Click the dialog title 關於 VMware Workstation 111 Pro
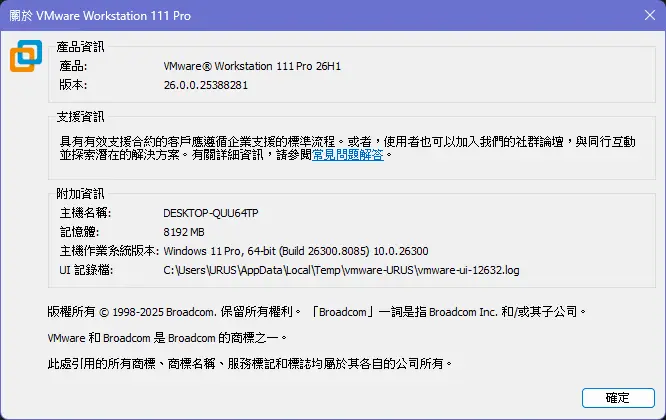This screenshot has width=666, height=420. (x=100, y=16)
